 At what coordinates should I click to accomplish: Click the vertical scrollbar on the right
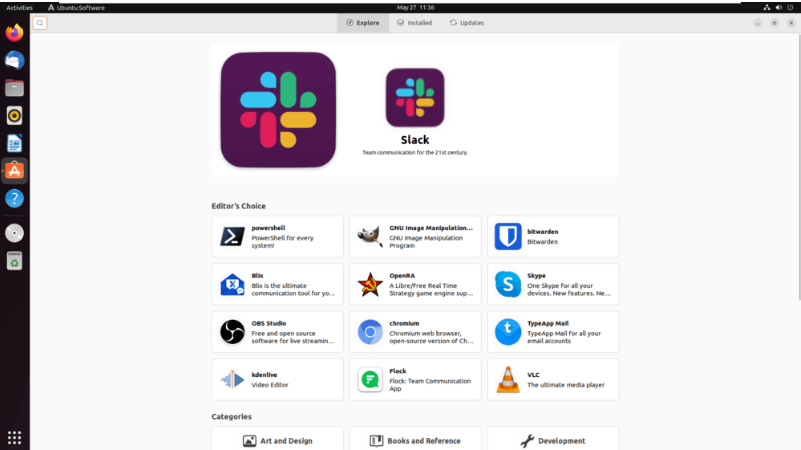pos(798,168)
